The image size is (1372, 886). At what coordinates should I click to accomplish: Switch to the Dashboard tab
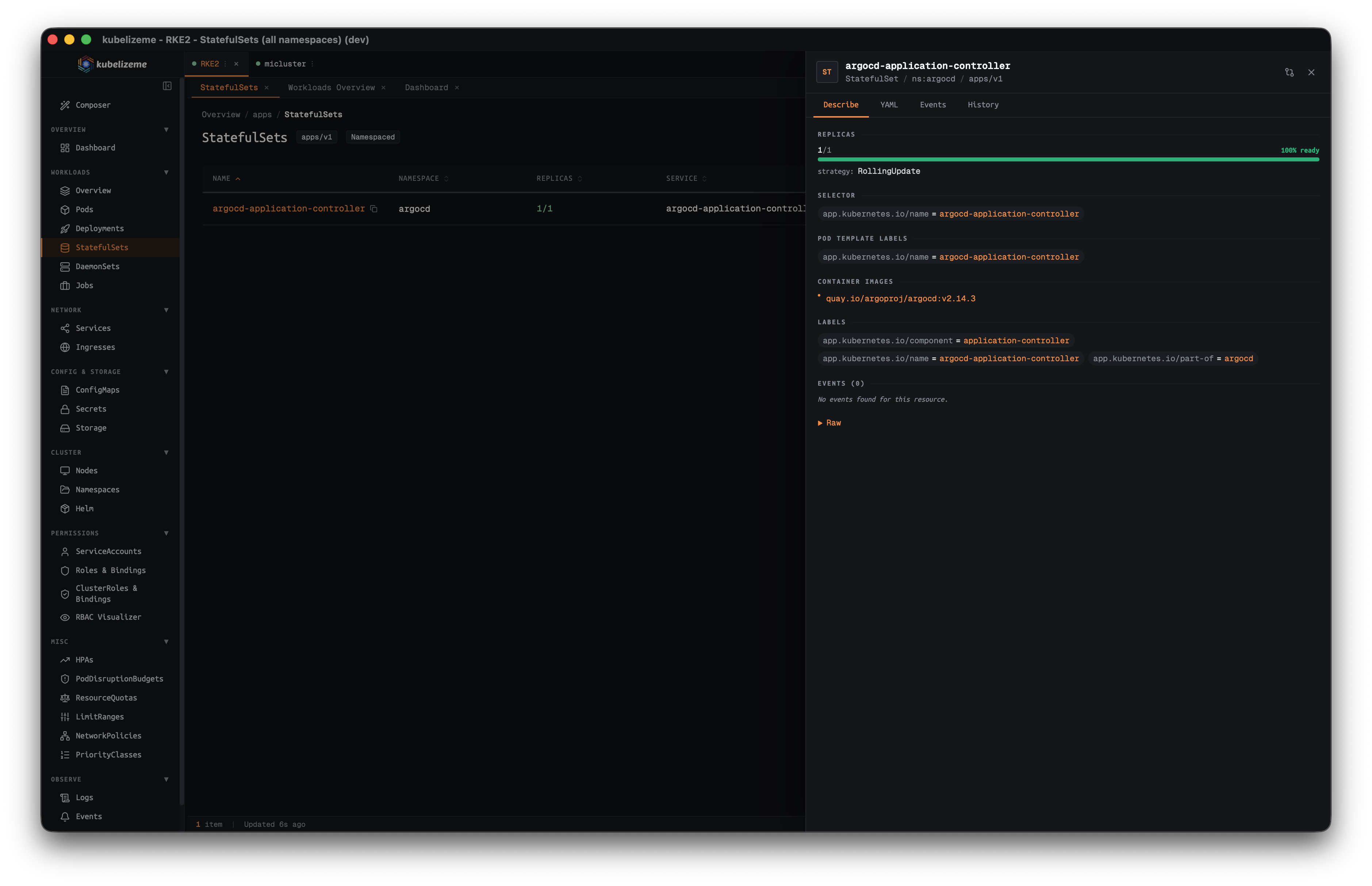click(x=426, y=87)
